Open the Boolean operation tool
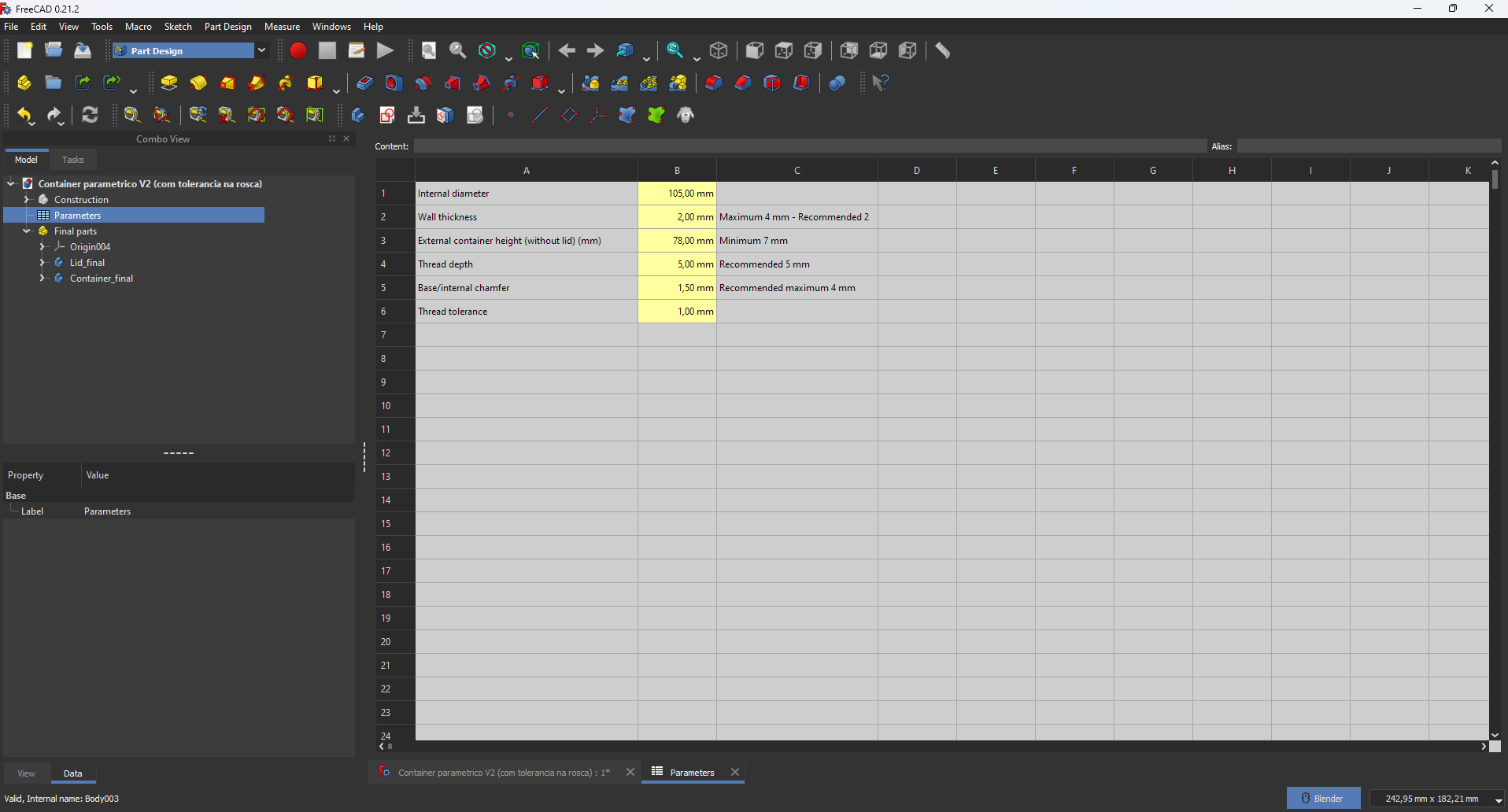 pyautogui.click(x=837, y=83)
